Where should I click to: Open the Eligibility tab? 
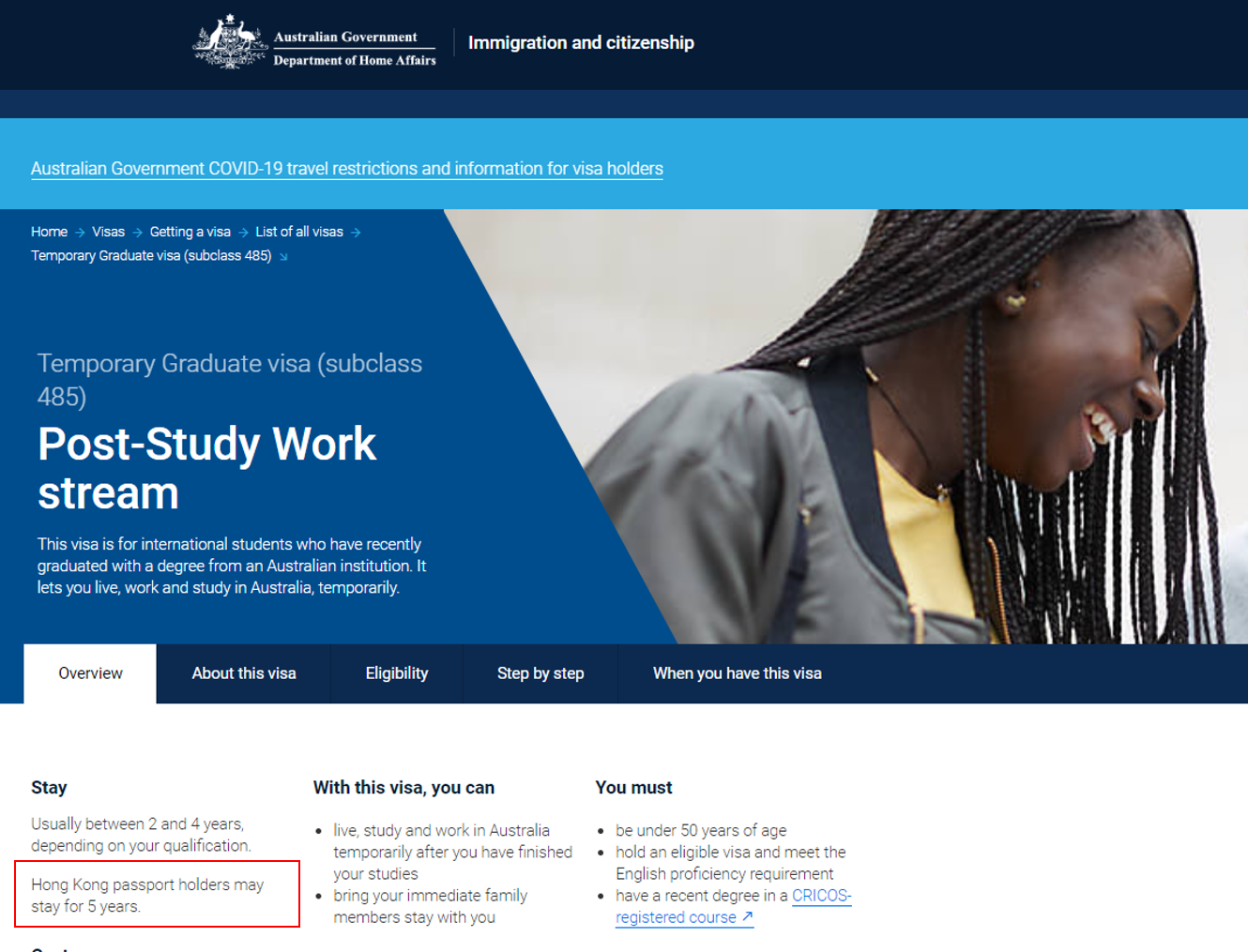tap(396, 673)
